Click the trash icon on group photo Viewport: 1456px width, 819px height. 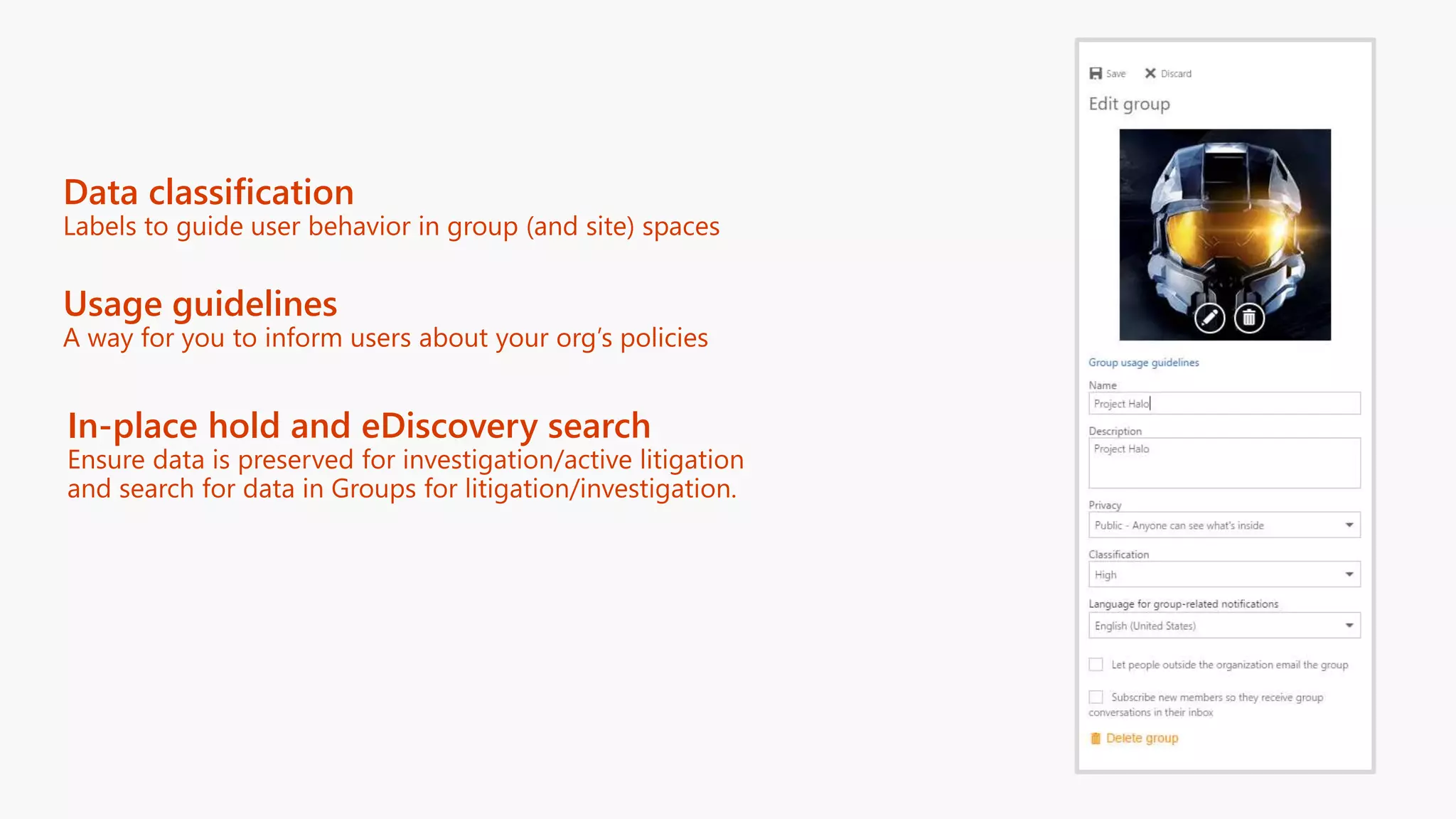click(x=1249, y=318)
